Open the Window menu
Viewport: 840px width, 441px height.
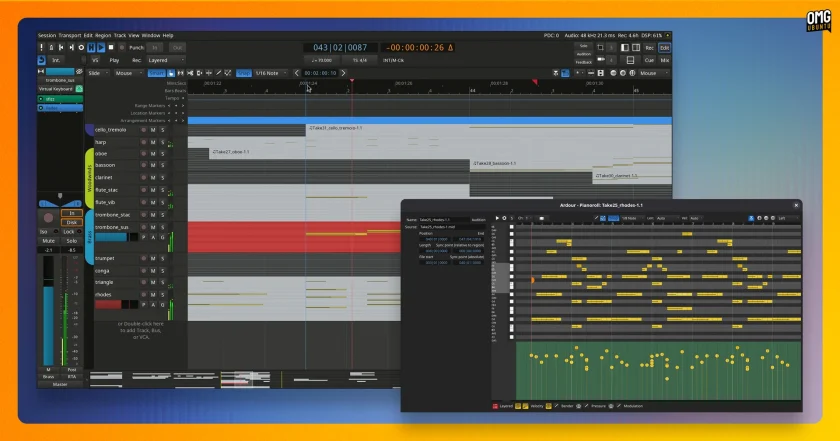coord(151,35)
